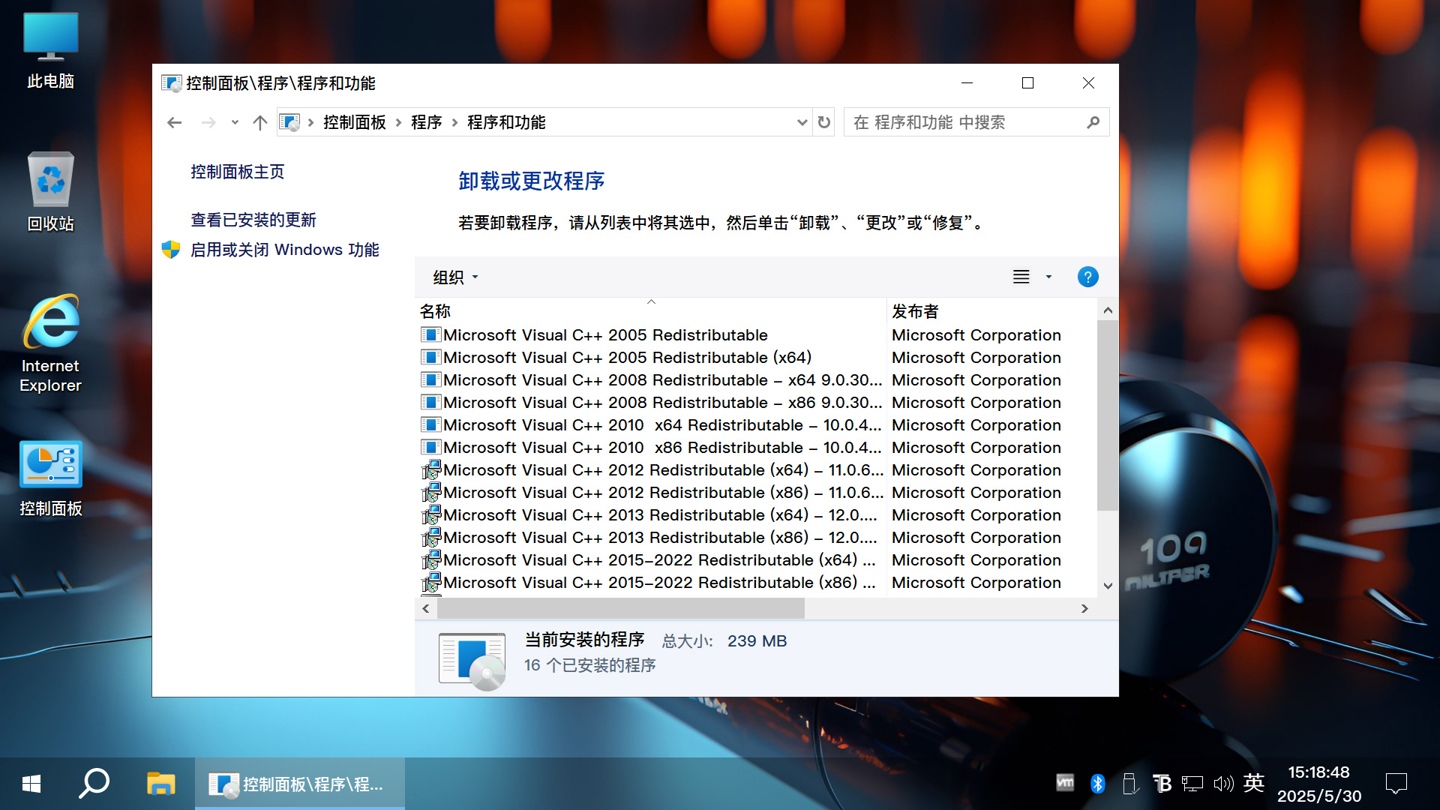The height and width of the screenshot is (810, 1440).
Task: Click the forward navigation arrow
Action: tap(208, 122)
